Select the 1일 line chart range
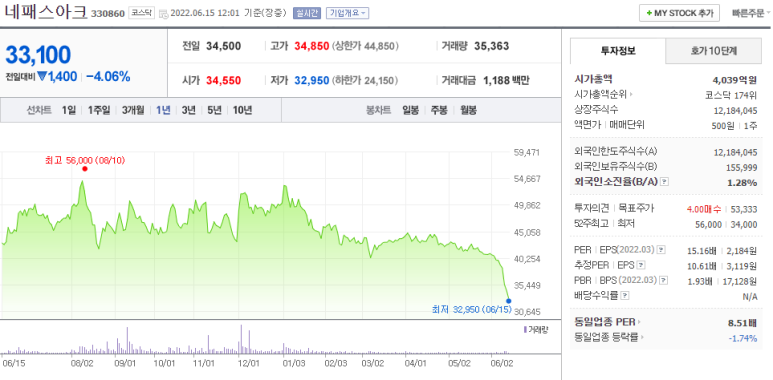The width and height of the screenshot is (773, 380). pyautogui.click(x=69, y=110)
